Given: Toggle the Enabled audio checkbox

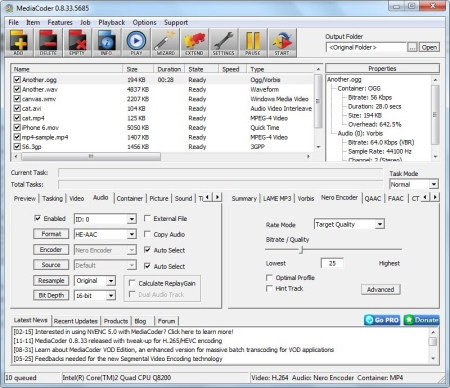Looking at the screenshot, I should tap(38, 218).
